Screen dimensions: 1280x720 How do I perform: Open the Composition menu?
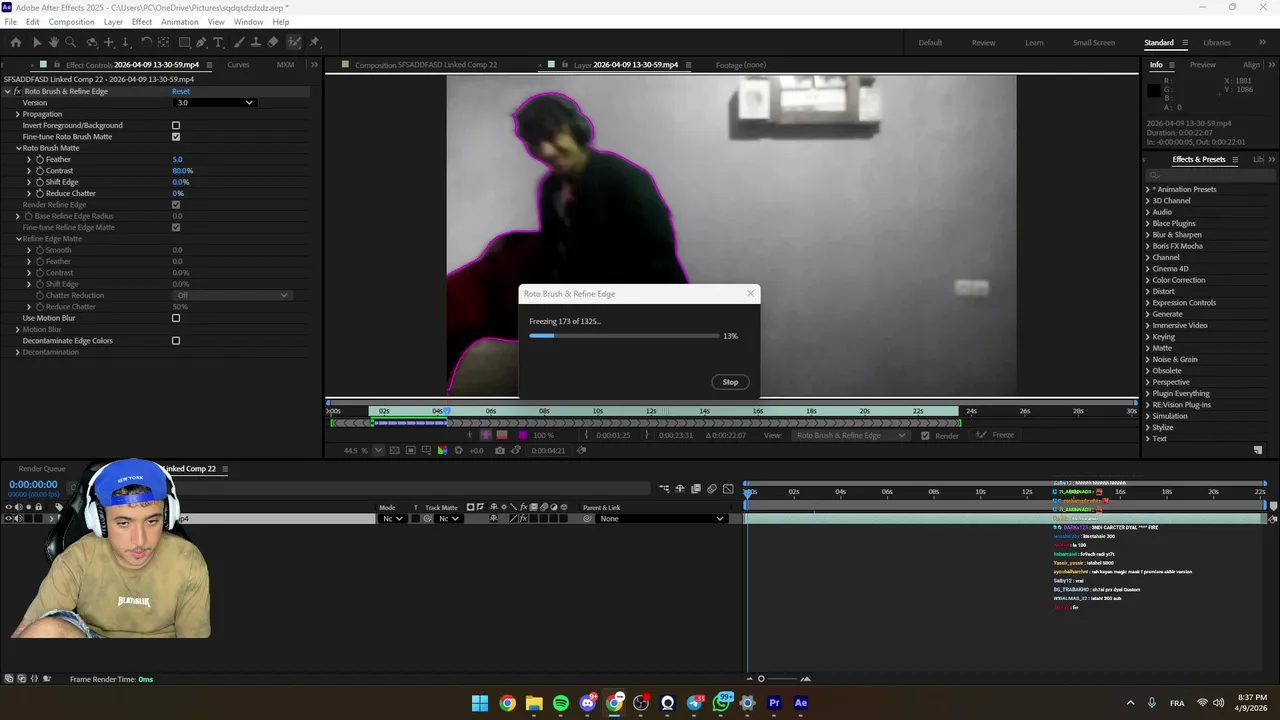pos(71,22)
